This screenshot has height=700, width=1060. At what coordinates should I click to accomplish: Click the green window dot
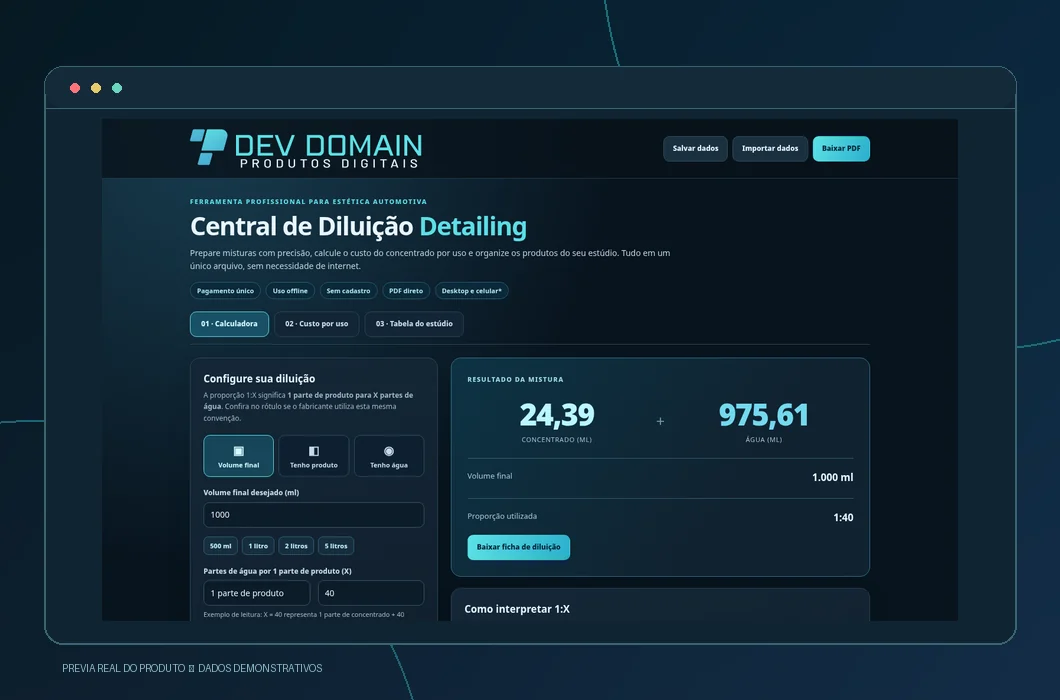point(117,88)
